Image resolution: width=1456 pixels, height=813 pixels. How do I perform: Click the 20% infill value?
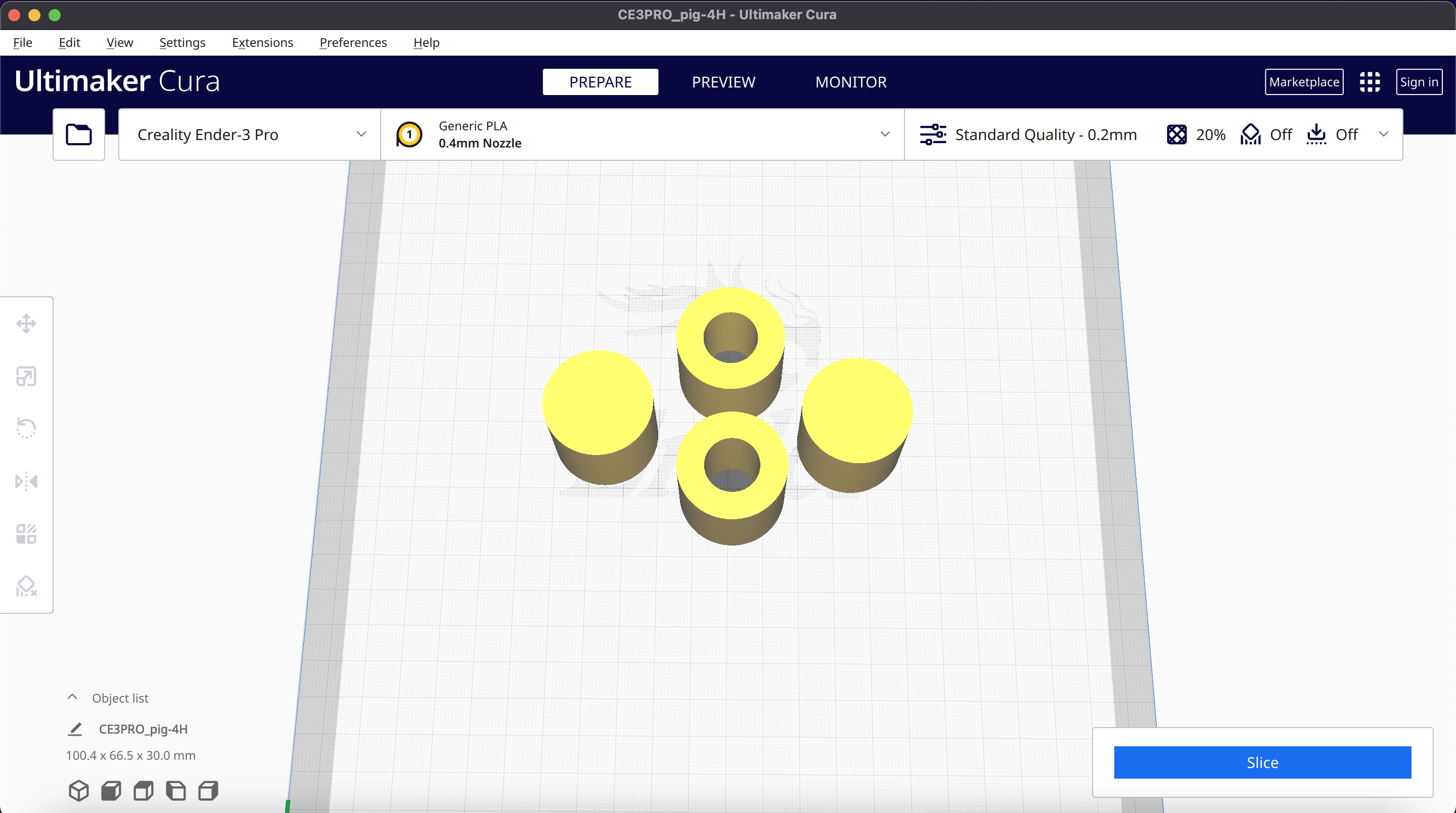pos(1211,134)
